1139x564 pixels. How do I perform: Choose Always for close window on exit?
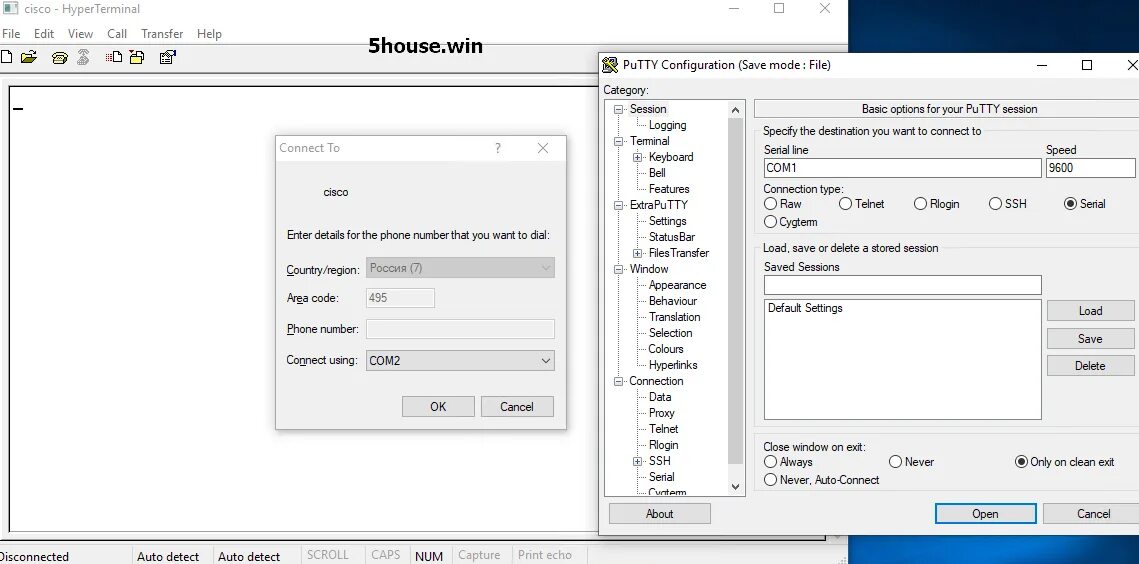click(771, 462)
